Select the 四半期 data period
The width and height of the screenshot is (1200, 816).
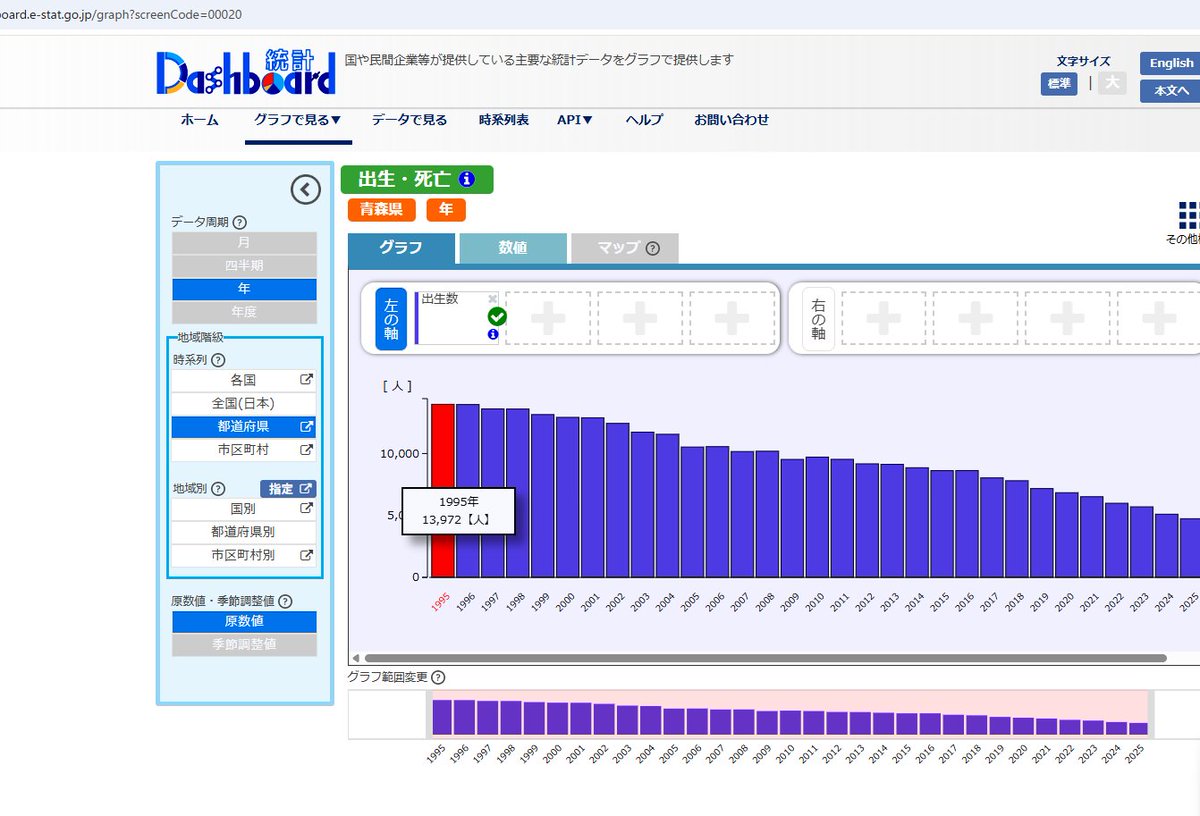pos(244,266)
